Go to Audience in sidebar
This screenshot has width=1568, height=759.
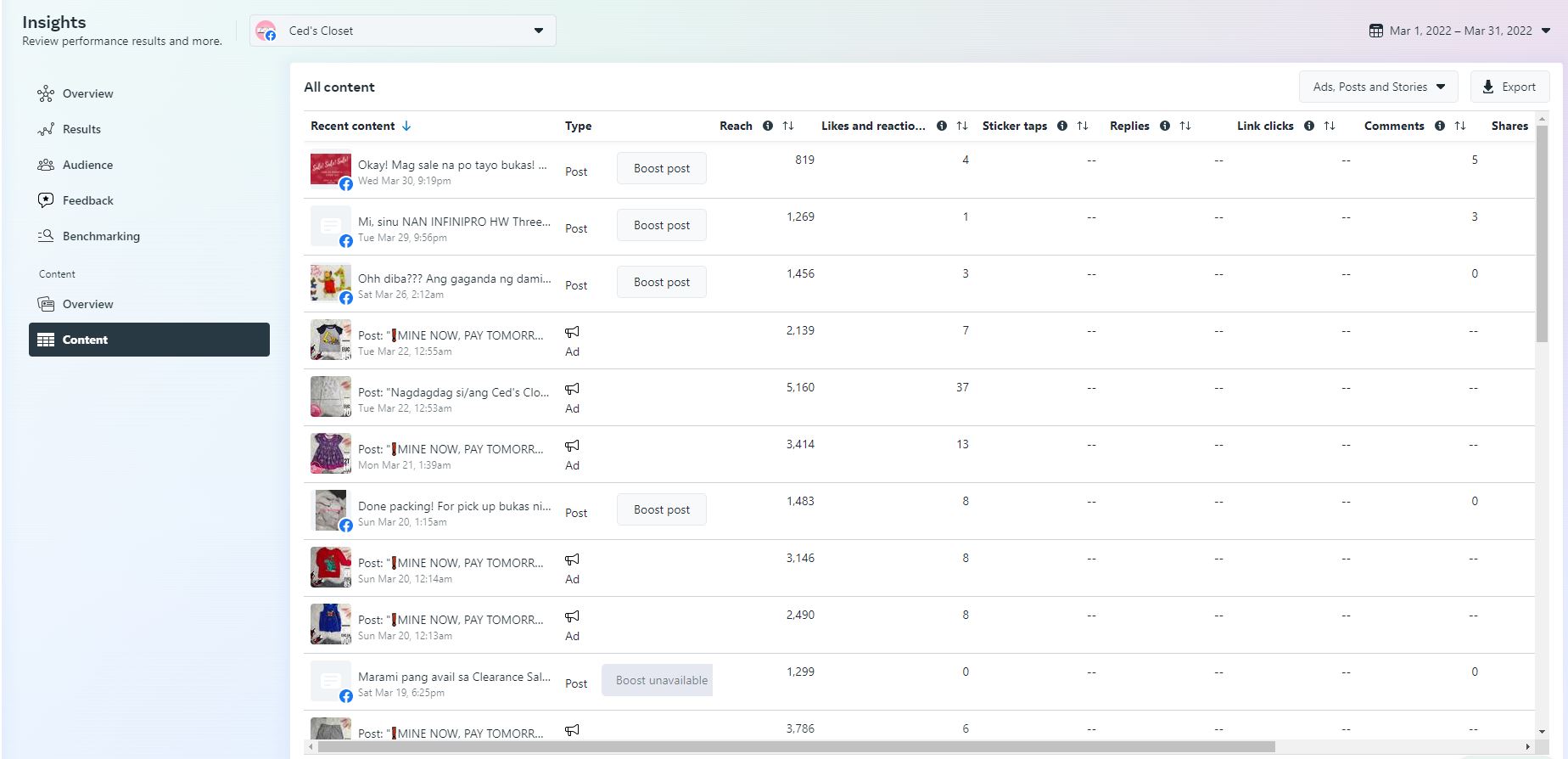point(87,165)
